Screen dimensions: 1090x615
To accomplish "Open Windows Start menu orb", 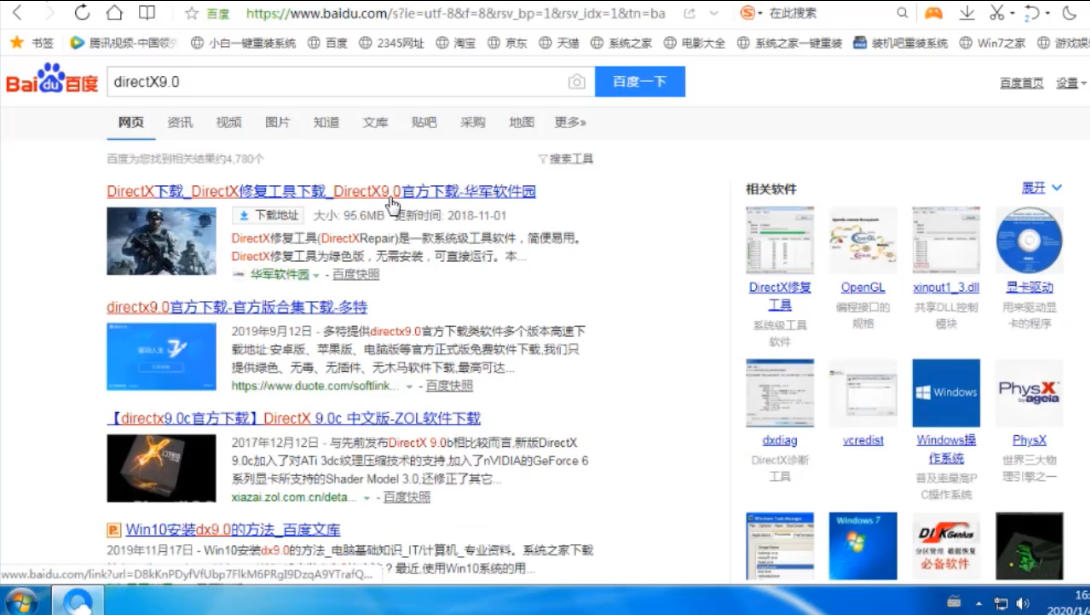I will [21, 602].
